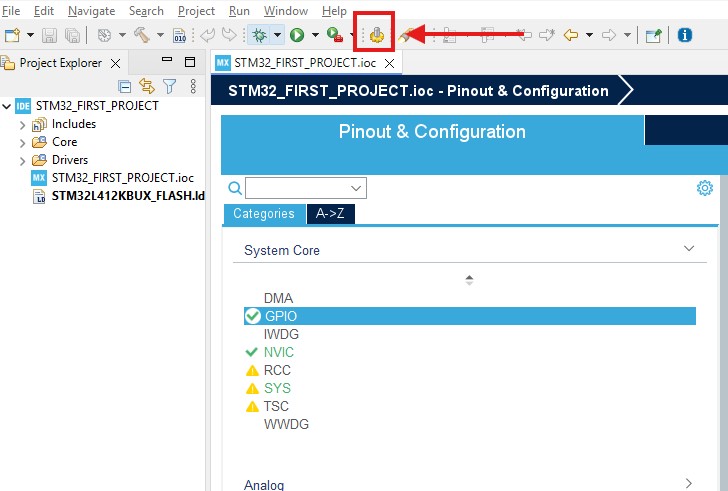Maximize the Project Explorer panel
Viewport: 728px width, 491px height.
[190, 62]
